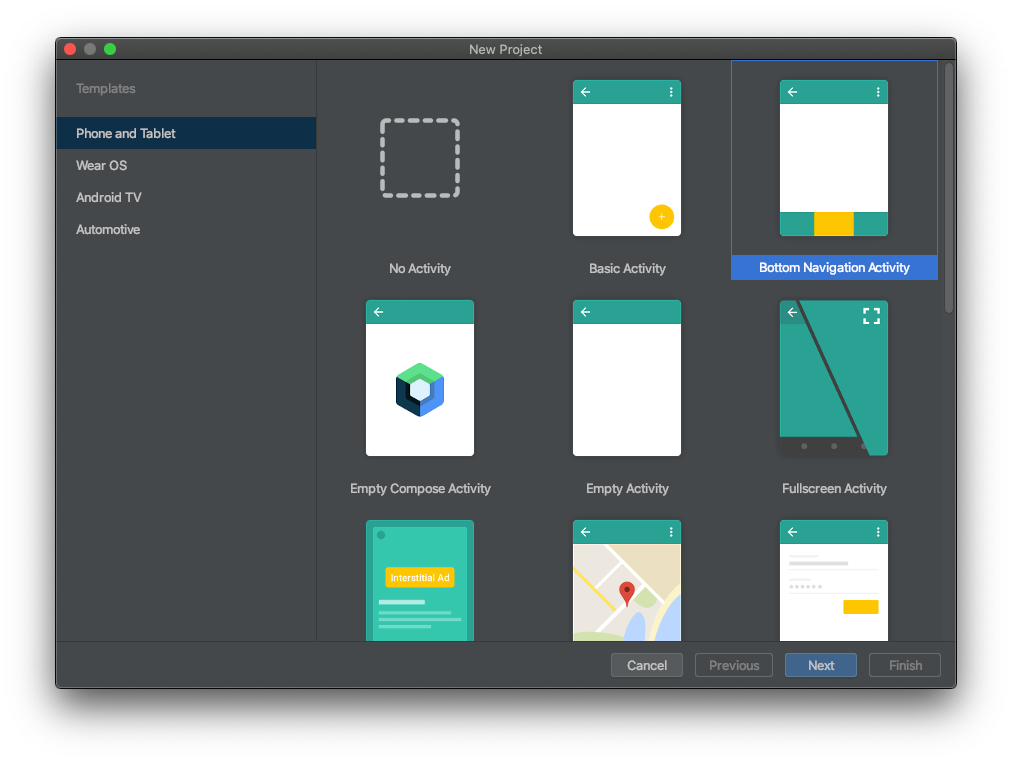Click the Fullscreen Activity label text
This screenshot has height=762, width=1012.
[x=834, y=488]
